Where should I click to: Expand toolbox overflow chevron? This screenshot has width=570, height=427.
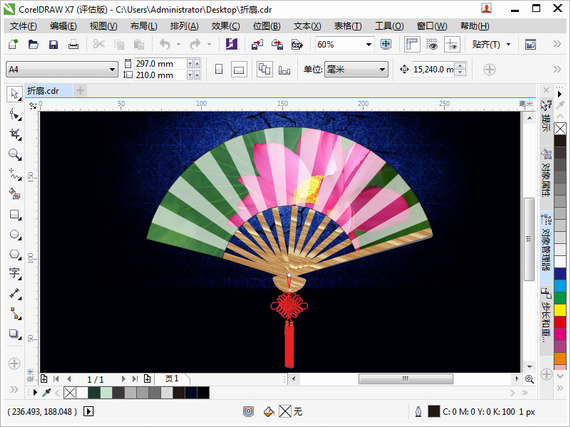tap(14, 389)
